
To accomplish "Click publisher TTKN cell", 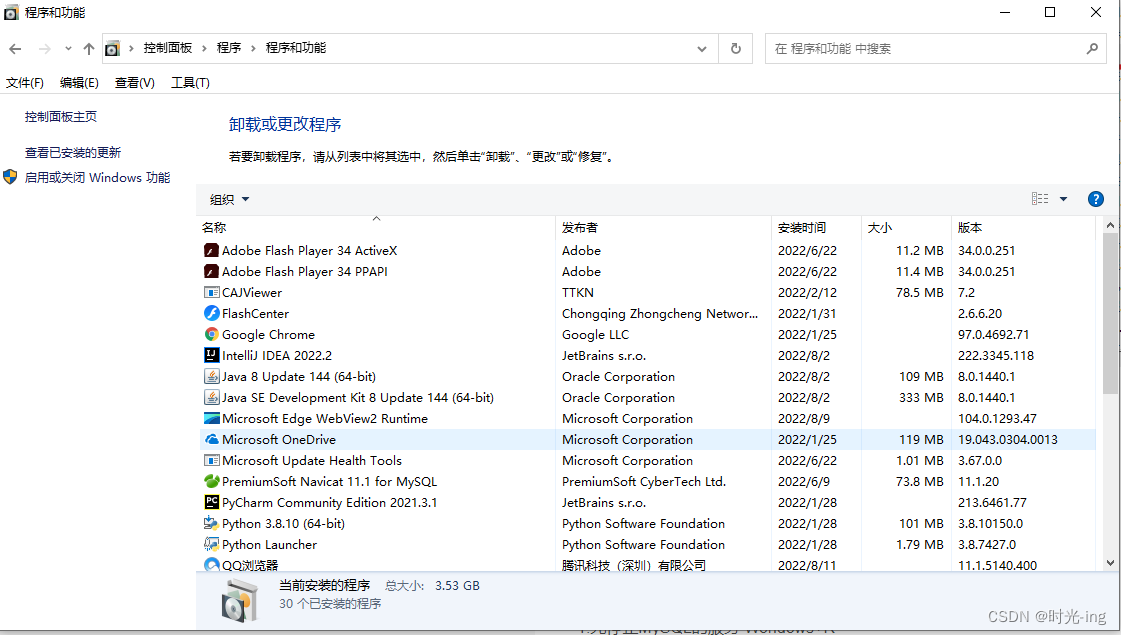I will [578, 292].
